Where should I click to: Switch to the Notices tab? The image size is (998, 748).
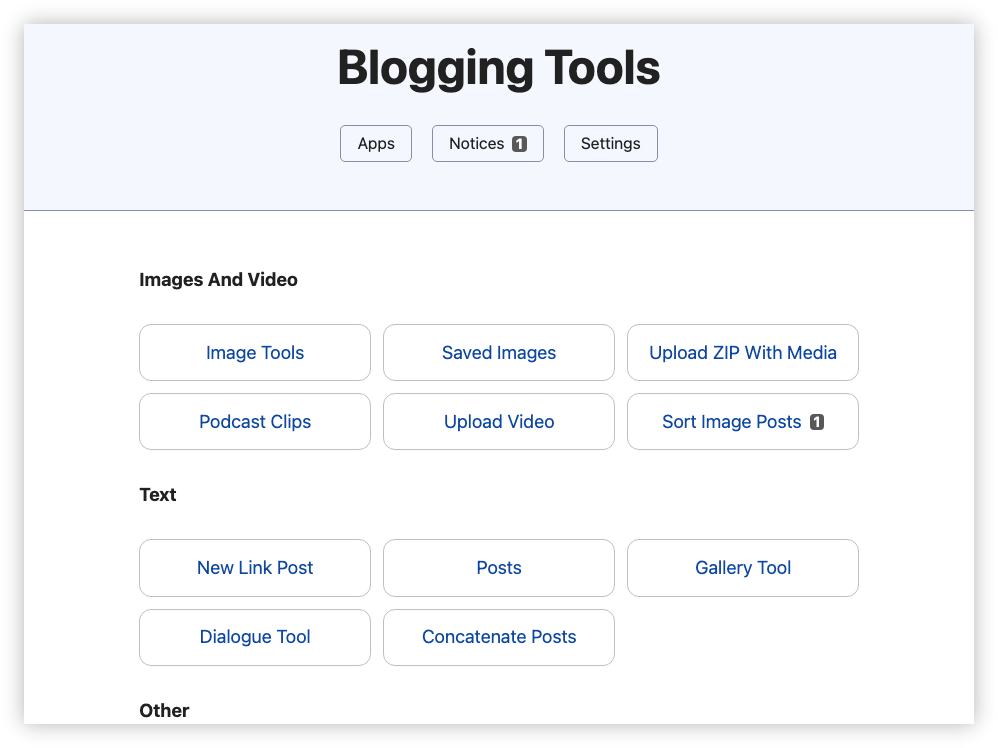(x=480, y=143)
